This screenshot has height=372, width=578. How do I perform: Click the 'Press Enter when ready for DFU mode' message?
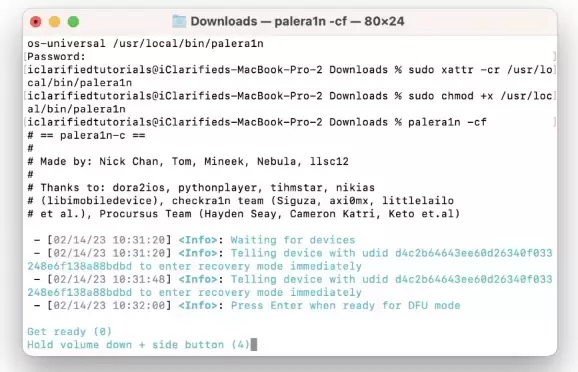coord(345,305)
